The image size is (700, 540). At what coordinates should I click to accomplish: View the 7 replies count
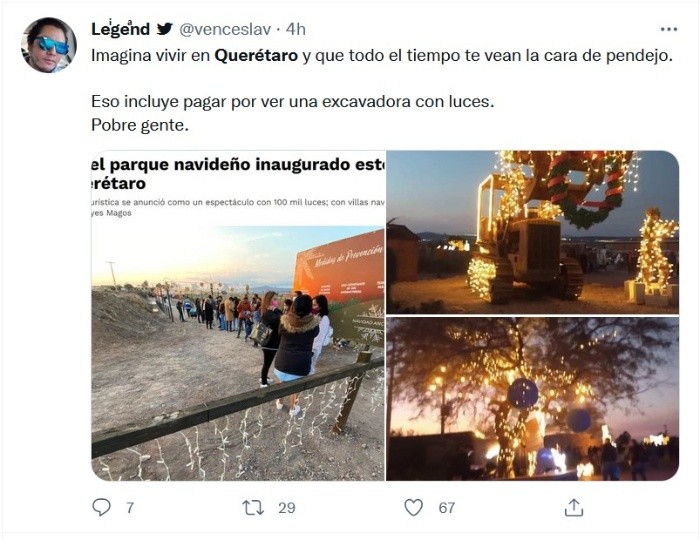click(129, 508)
